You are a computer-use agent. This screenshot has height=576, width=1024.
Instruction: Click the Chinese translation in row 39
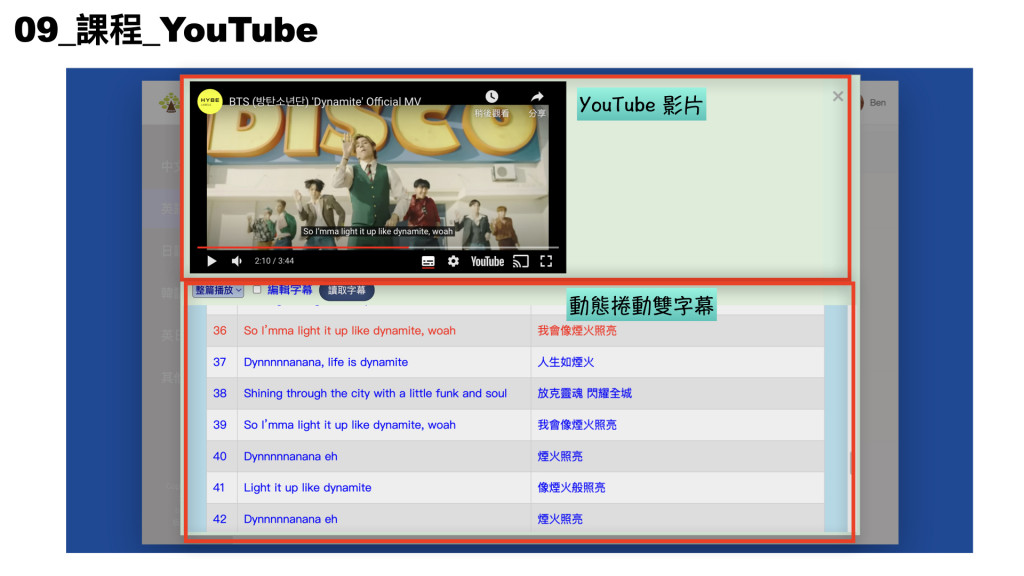tap(577, 424)
